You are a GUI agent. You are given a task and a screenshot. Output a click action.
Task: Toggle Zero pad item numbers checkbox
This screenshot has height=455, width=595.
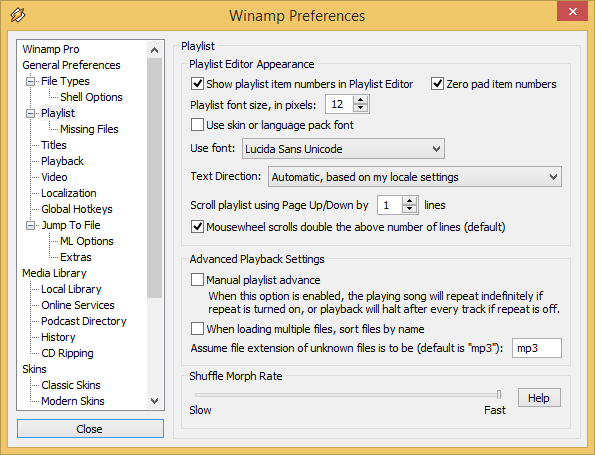tap(437, 83)
